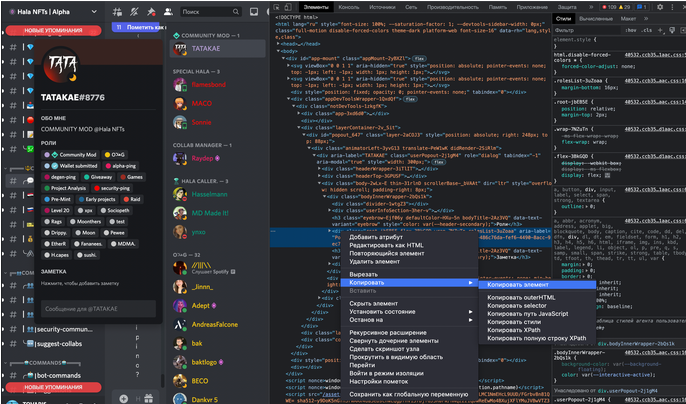
Task: Click the yellow O>•G role color dot
Action: point(107,155)
